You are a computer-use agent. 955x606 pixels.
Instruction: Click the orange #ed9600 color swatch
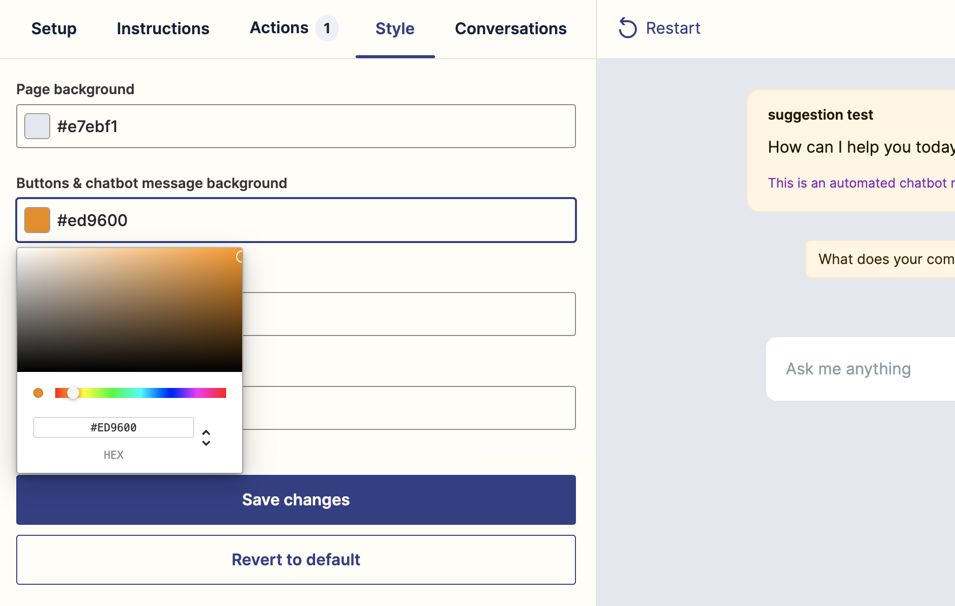point(37,219)
